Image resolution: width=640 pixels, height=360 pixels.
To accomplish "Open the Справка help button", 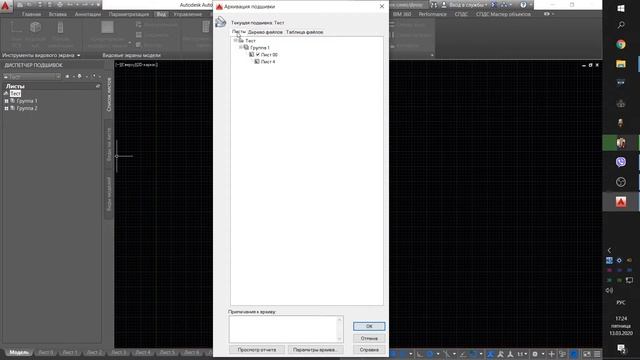I will tap(369, 350).
